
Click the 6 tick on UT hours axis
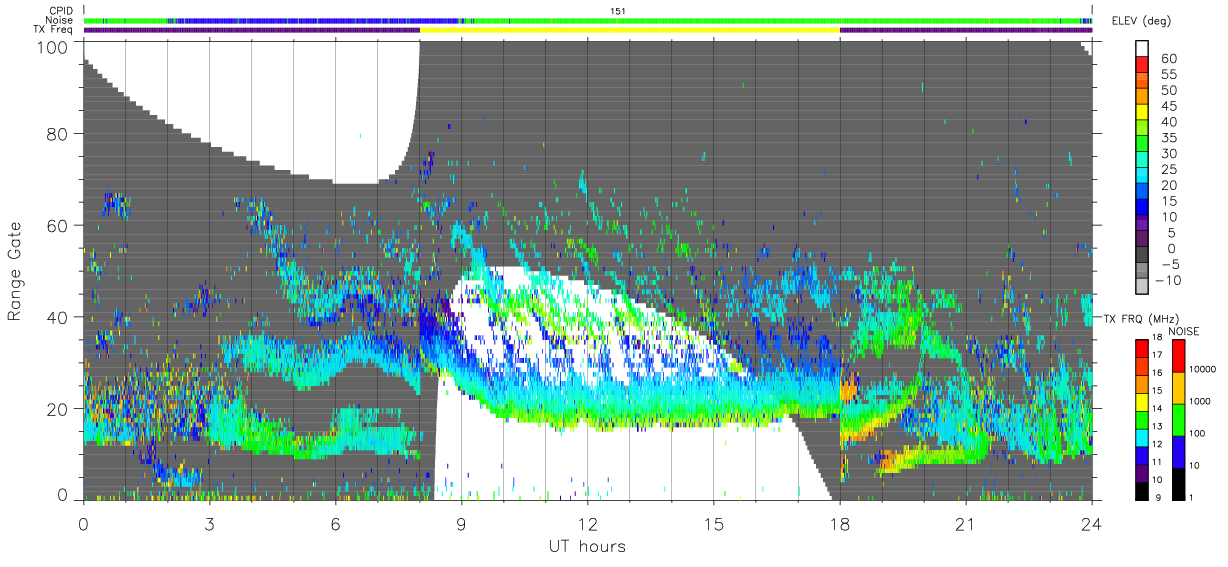click(x=336, y=524)
